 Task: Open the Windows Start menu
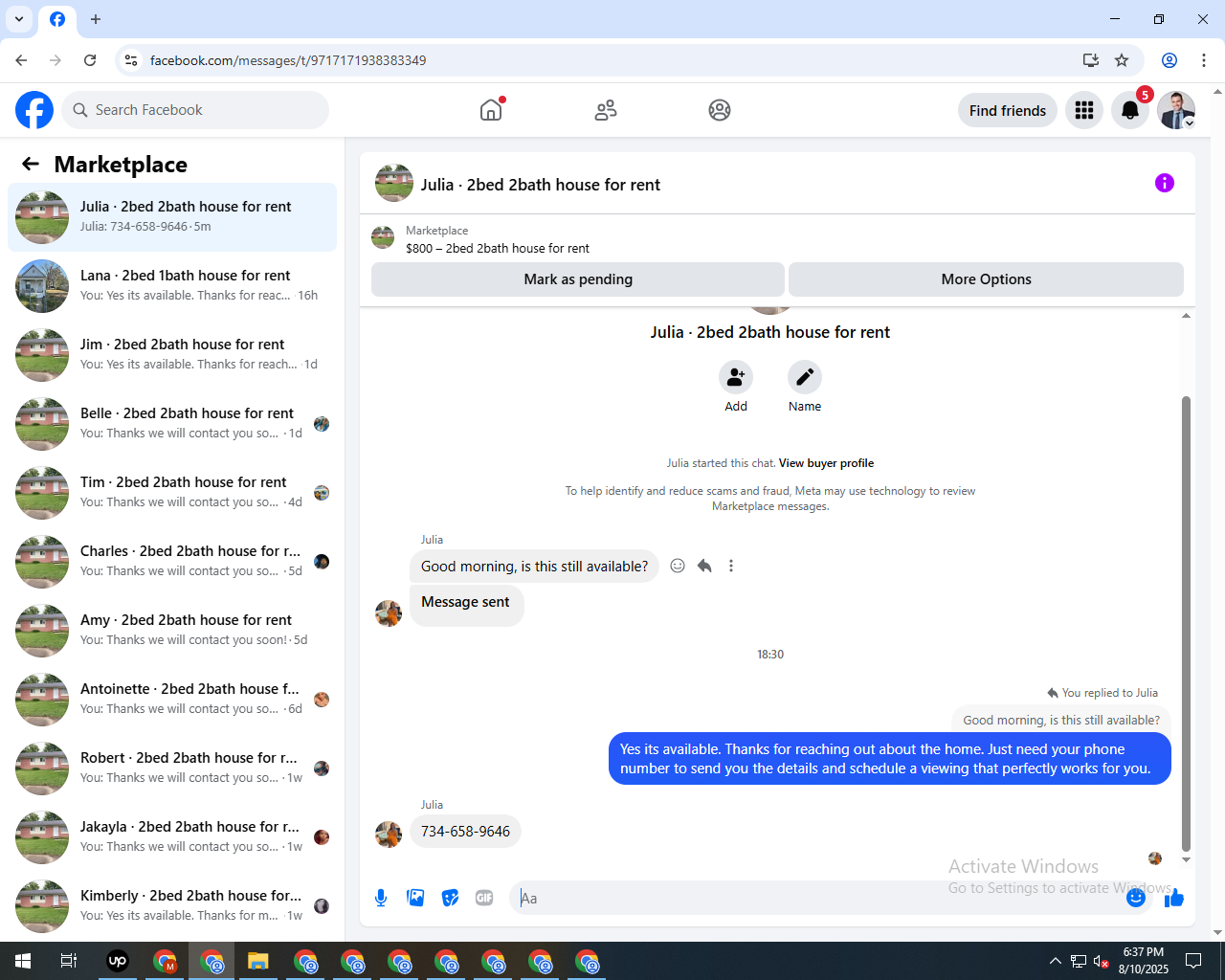23,961
